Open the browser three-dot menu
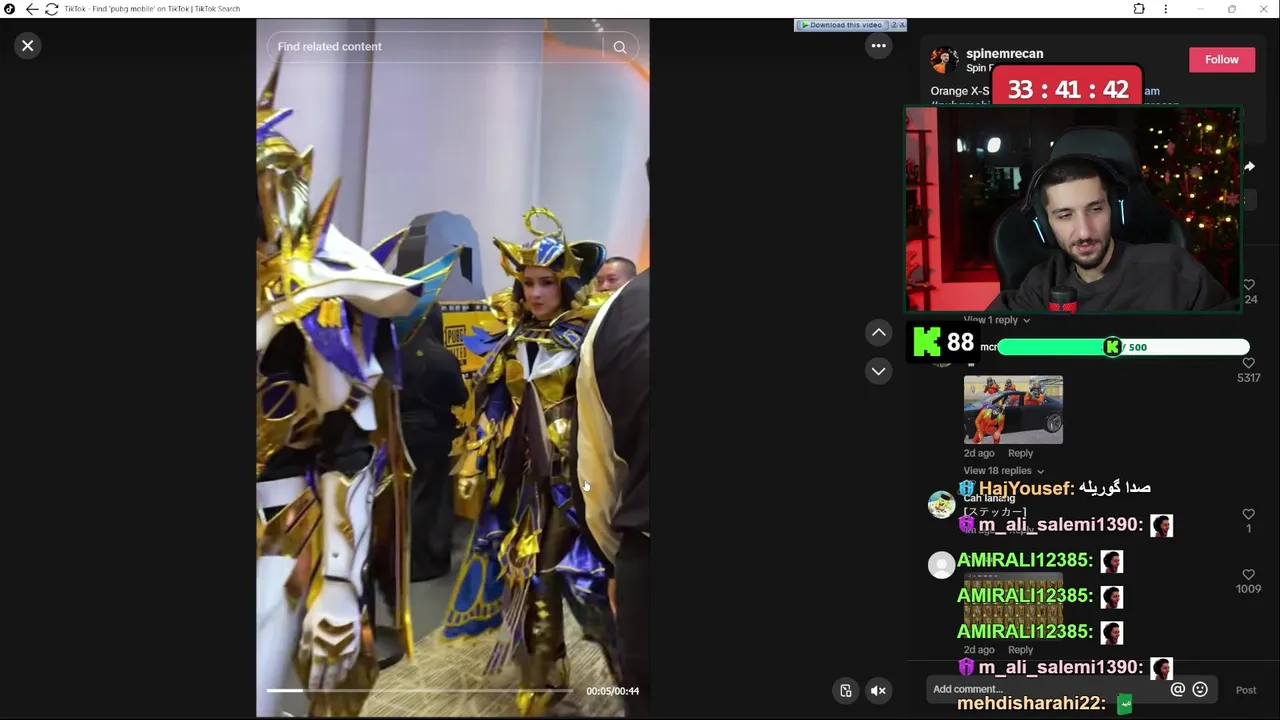1280x720 pixels. pyautogui.click(x=1165, y=9)
